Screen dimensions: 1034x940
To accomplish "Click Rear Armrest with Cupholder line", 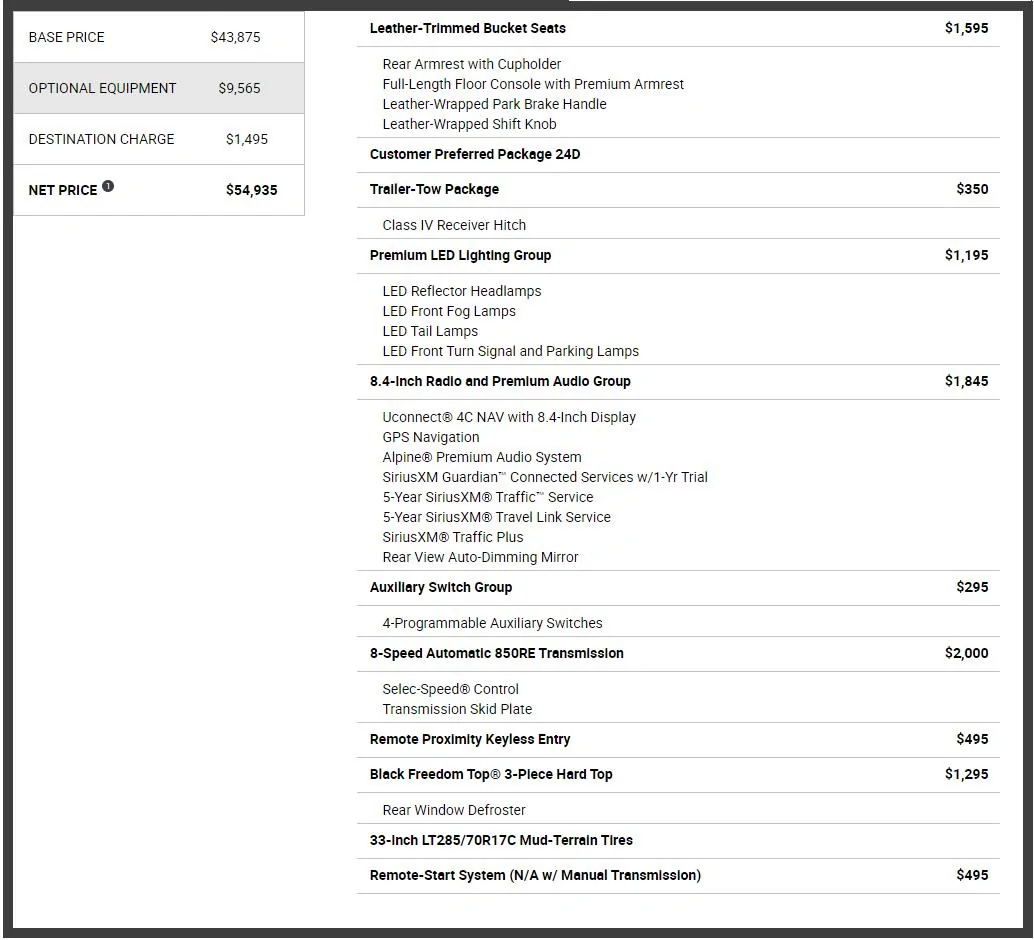I will click(471, 64).
